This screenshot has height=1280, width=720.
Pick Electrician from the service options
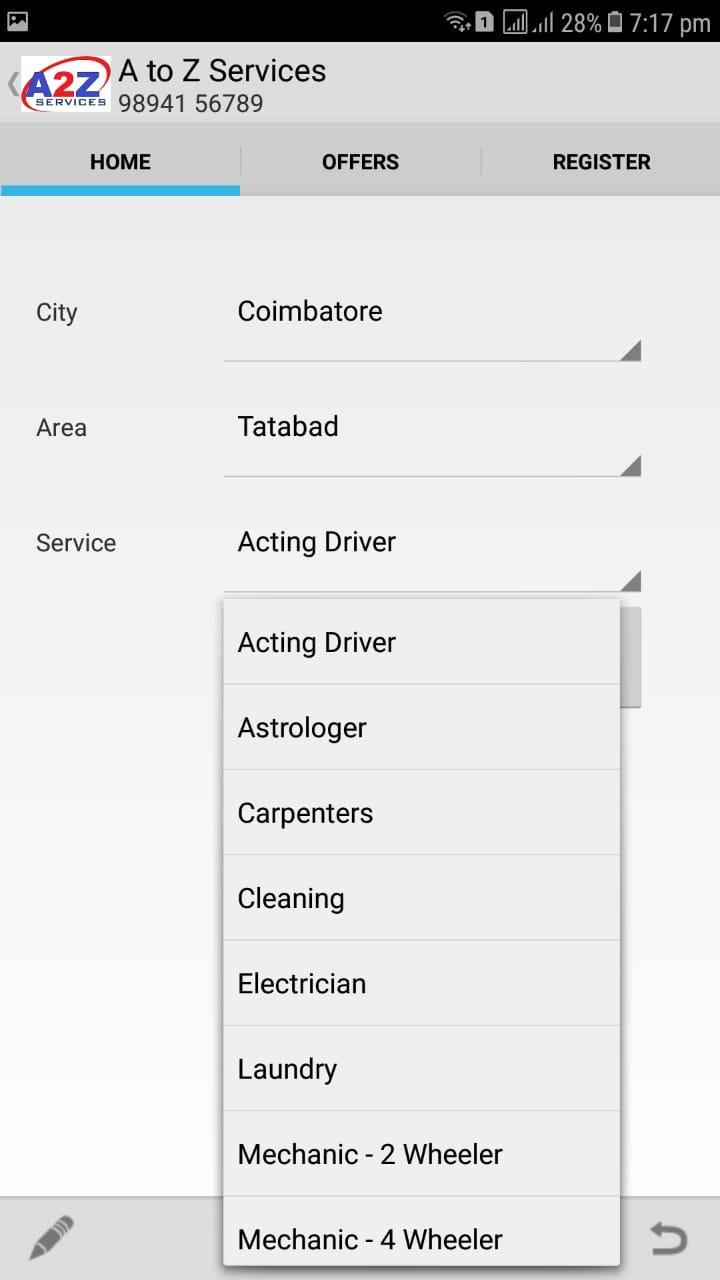coord(421,983)
